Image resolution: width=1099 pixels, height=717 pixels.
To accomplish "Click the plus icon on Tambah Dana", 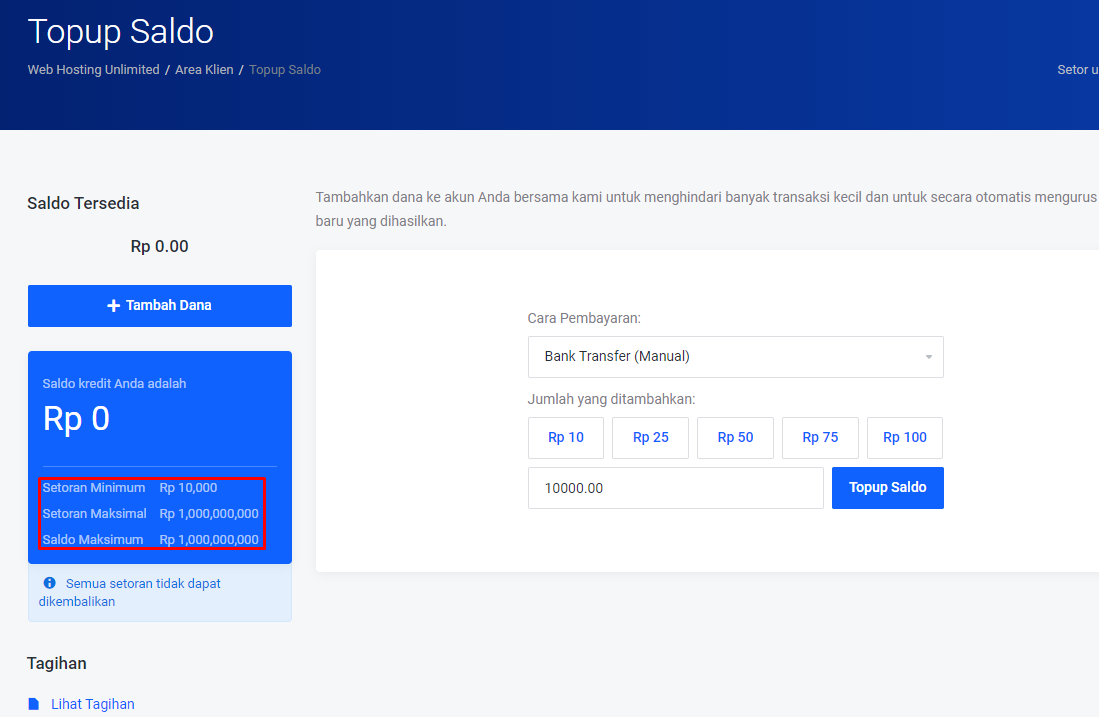I will point(114,306).
